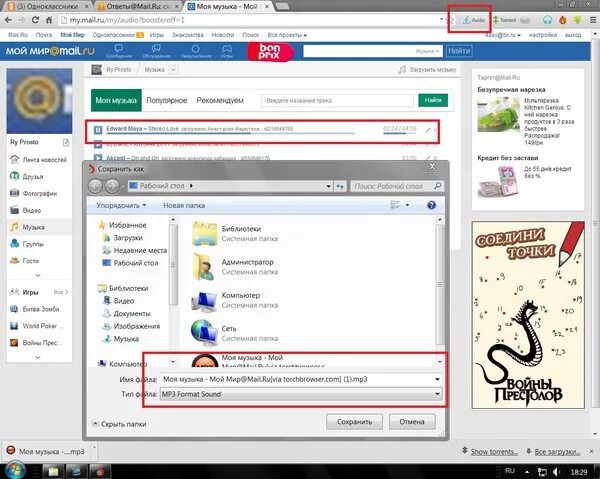
Task: Open the view options dropdown arrow in the dialog
Action: 407,205
